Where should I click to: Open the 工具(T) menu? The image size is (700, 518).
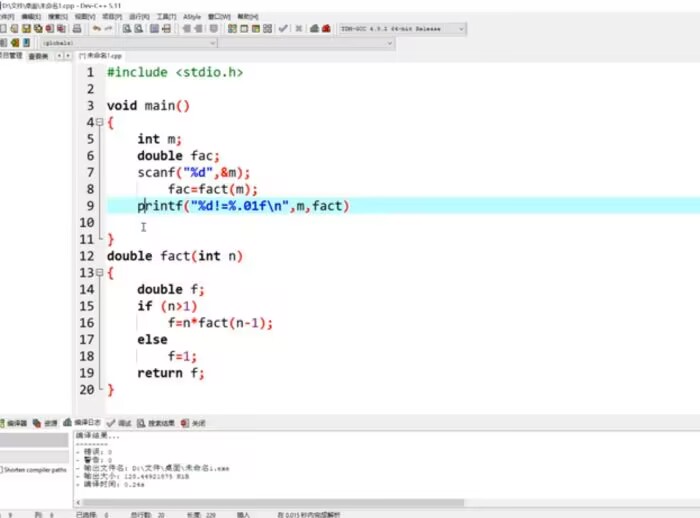pyautogui.click(x=165, y=17)
